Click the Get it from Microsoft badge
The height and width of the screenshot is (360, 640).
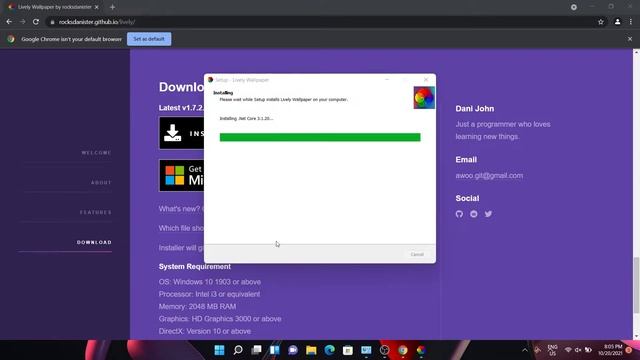point(182,176)
